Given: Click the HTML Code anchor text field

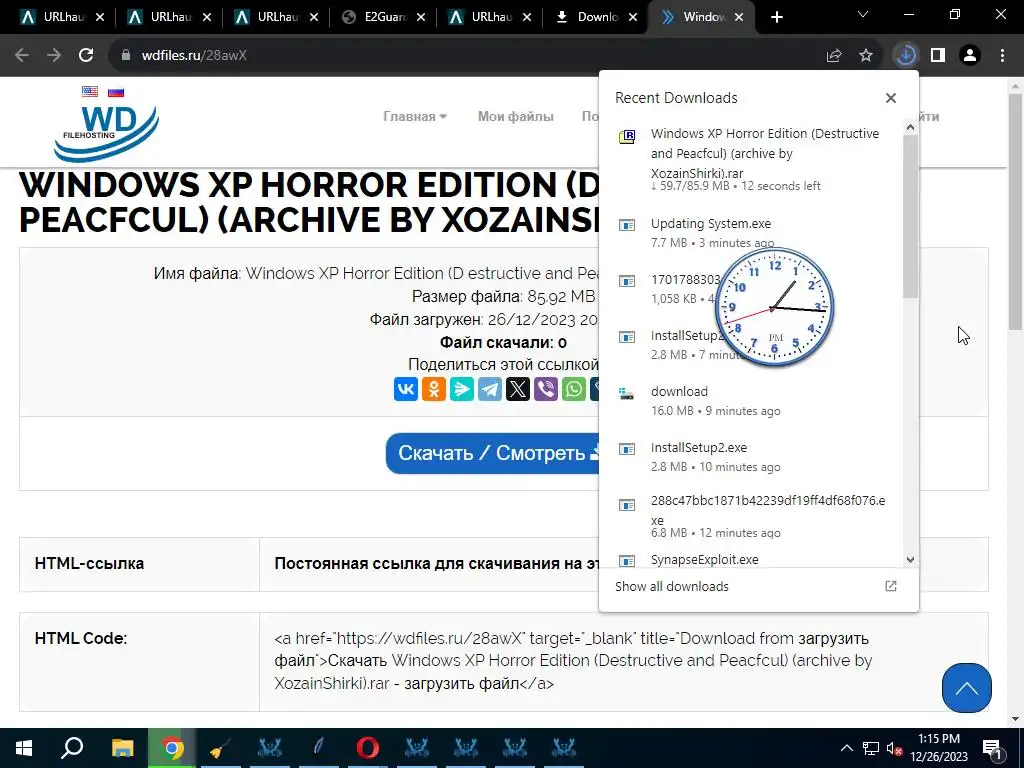Looking at the screenshot, I should click(x=624, y=661).
